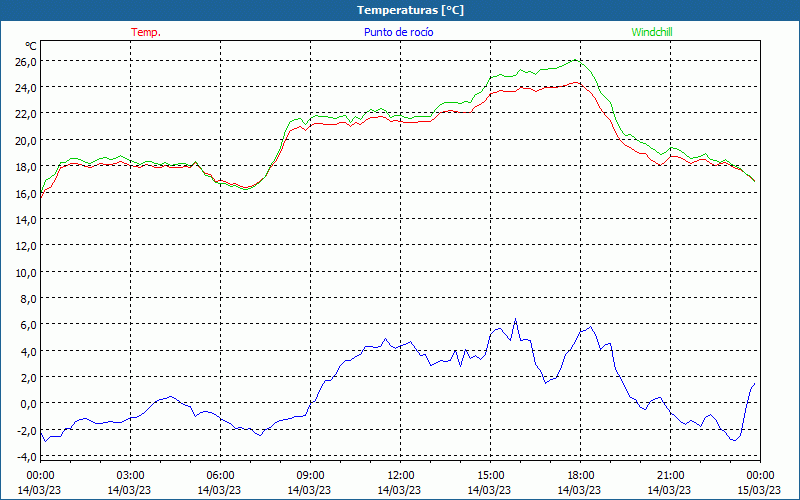Click the '20,0' y-axis value
Image resolution: width=800 pixels, height=500 pixels.
(27, 140)
